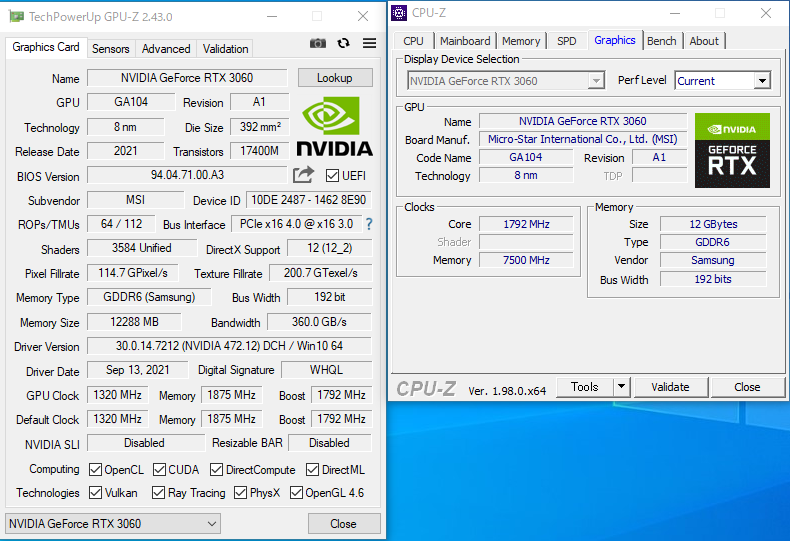Click the Pixel Fillrate value field
The height and width of the screenshot is (541, 790).
tap(133, 273)
